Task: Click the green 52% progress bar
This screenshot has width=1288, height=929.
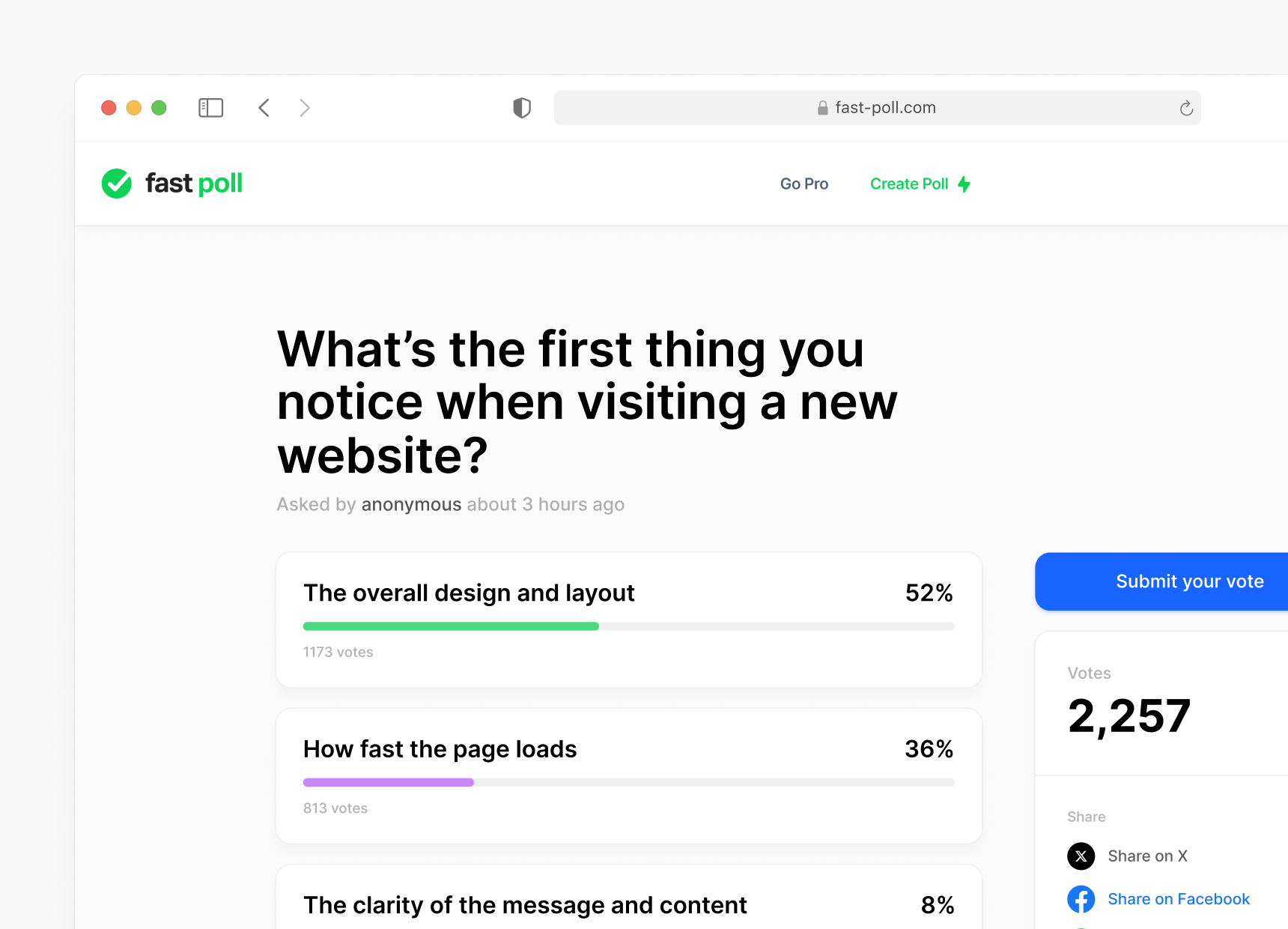Action: [x=451, y=626]
